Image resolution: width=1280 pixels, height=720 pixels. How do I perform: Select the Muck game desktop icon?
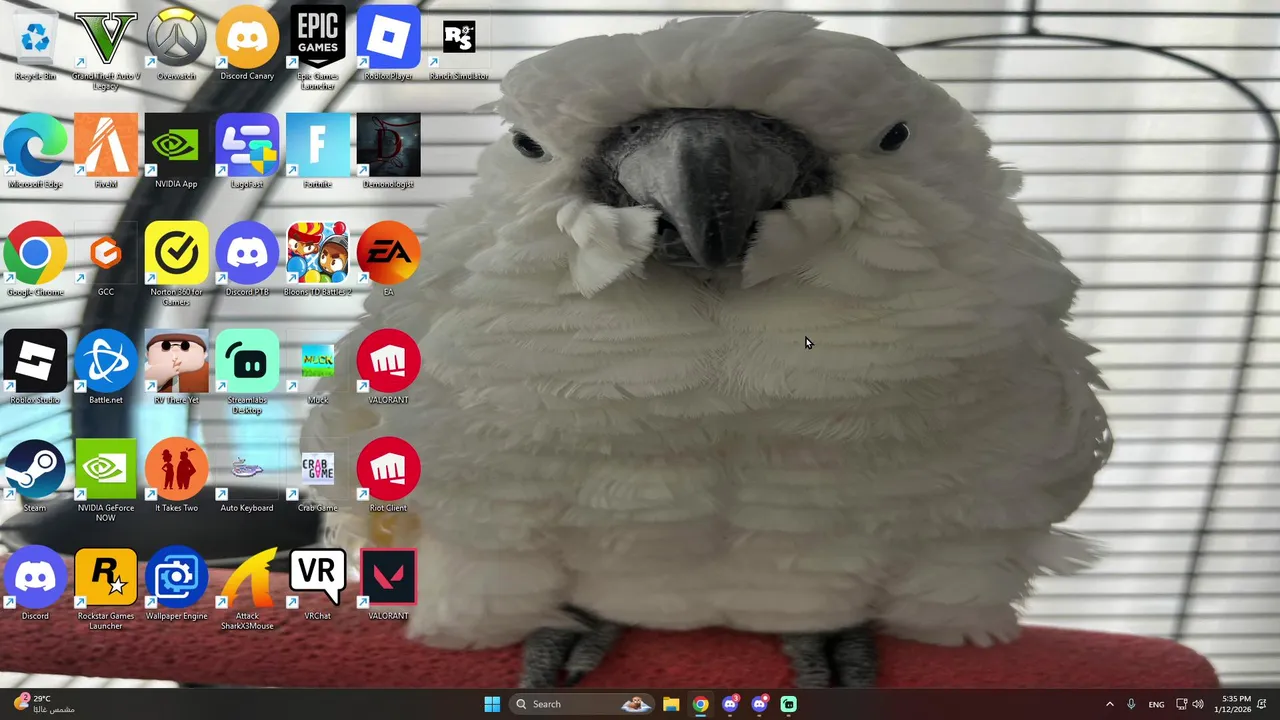[x=318, y=369]
